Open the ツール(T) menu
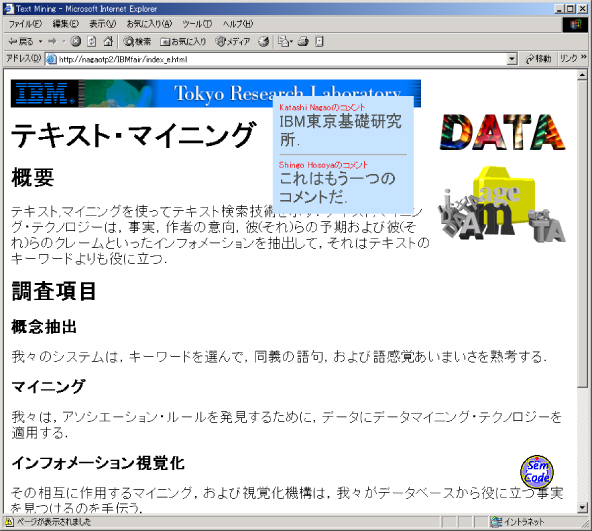Viewport: 592px width, 531px height. click(x=197, y=24)
